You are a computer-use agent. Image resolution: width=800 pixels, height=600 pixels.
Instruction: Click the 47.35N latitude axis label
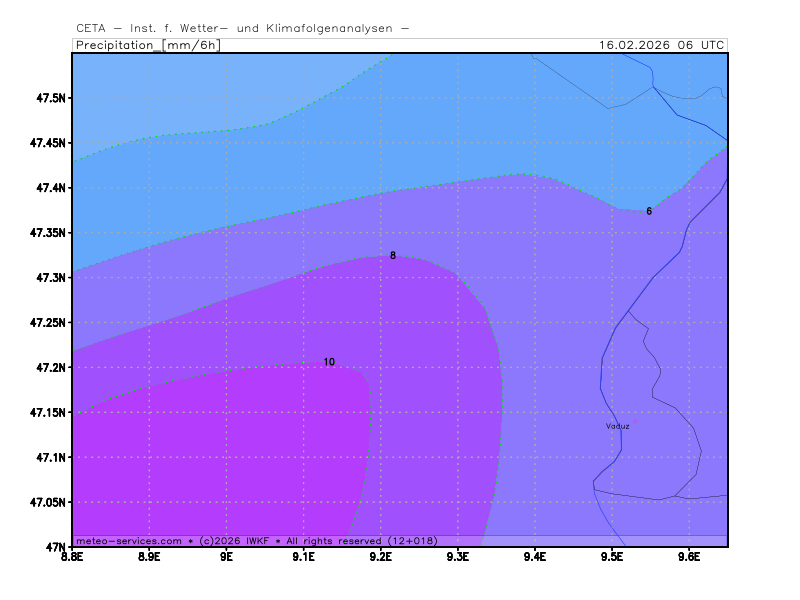pyautogui.click(x=48, y=233)
